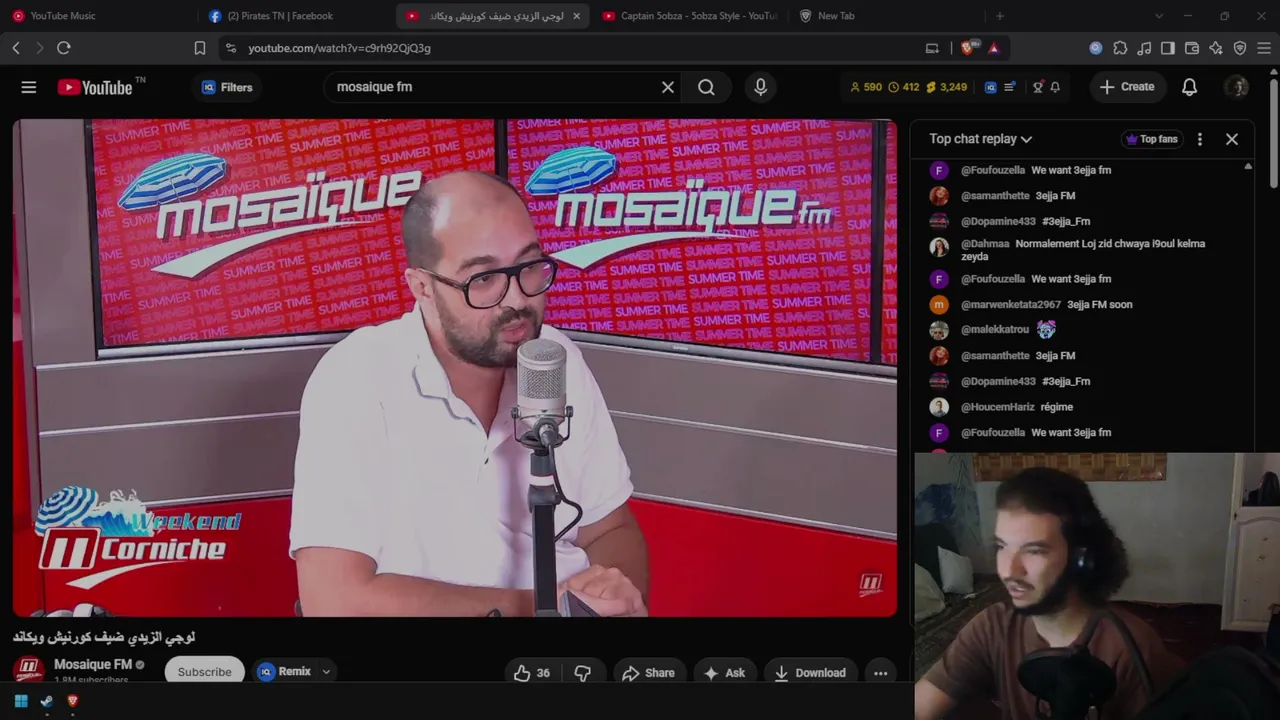
Task: Open the Brave Shields lion icon
Action: [967, 48]
